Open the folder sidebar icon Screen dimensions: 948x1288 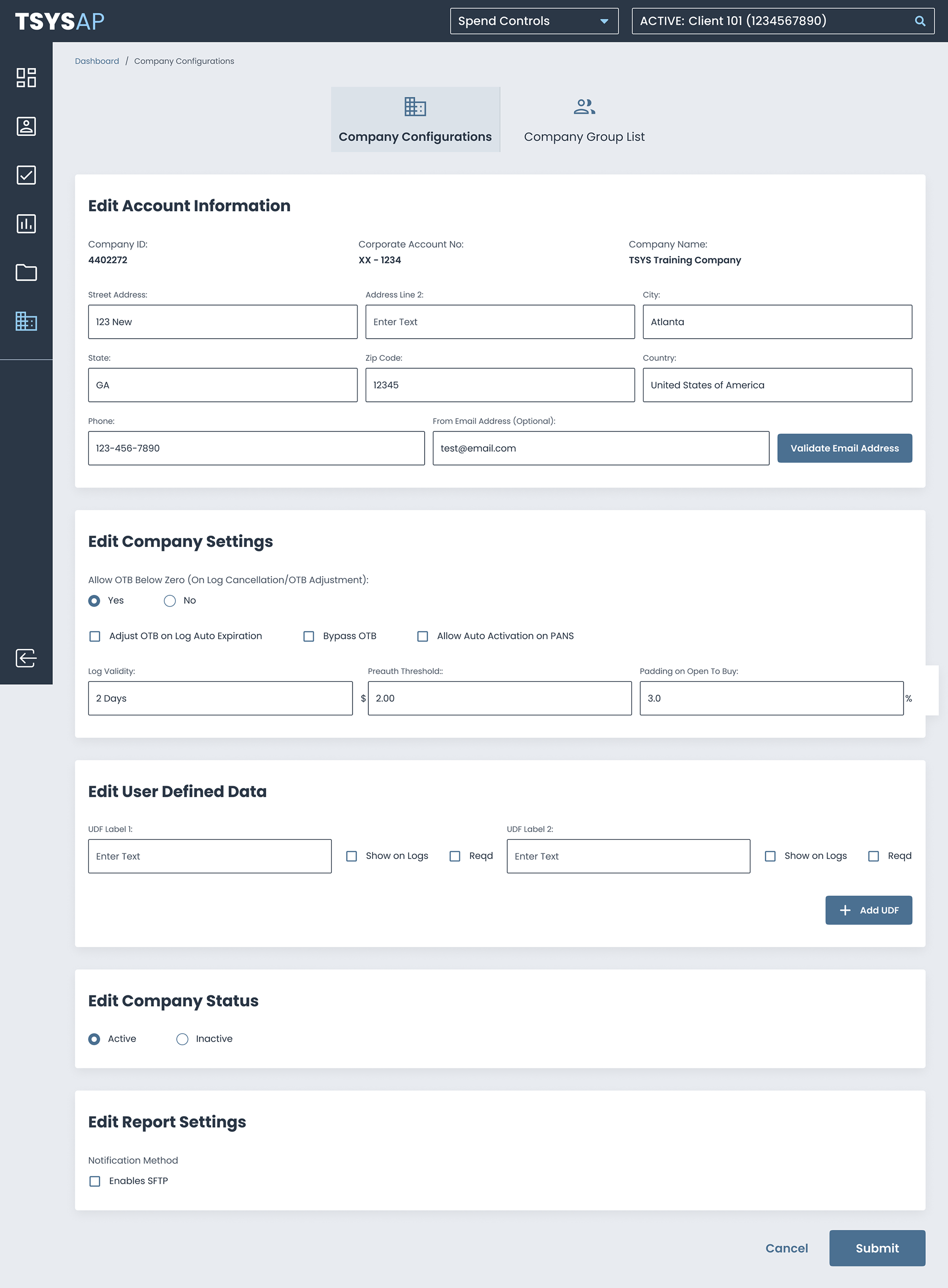[x=26, y=273]
